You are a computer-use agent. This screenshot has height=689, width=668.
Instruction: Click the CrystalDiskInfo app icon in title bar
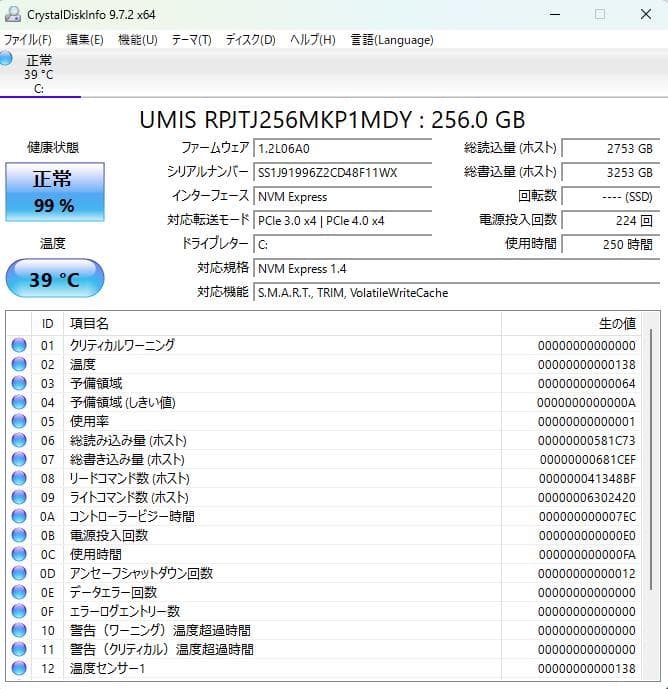[x=13, y=14]
